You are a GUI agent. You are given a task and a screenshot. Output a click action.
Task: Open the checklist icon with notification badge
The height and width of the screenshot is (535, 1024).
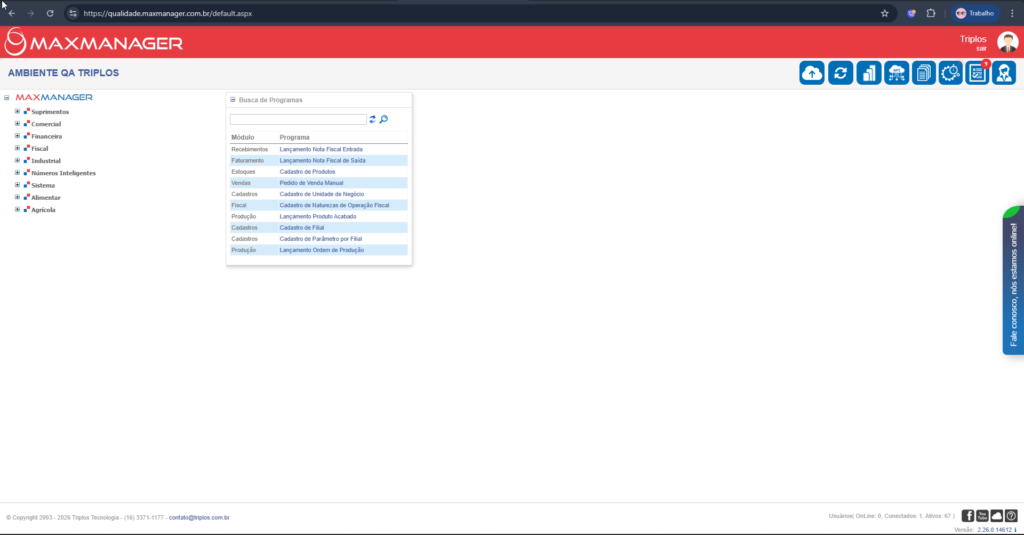(977, 73)
